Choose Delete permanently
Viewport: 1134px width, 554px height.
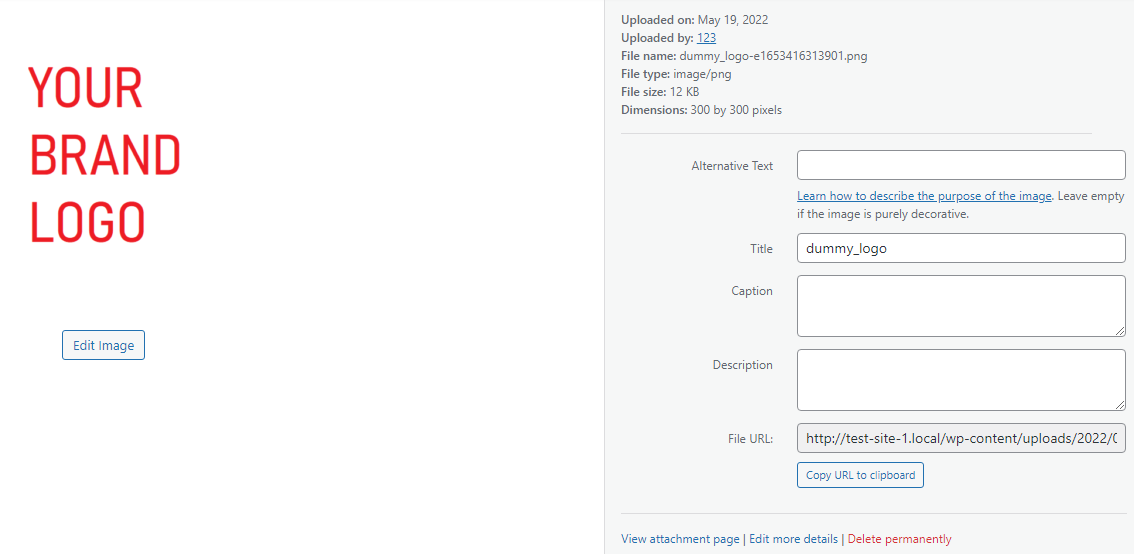pyautogui.click(x=900, y=539)
